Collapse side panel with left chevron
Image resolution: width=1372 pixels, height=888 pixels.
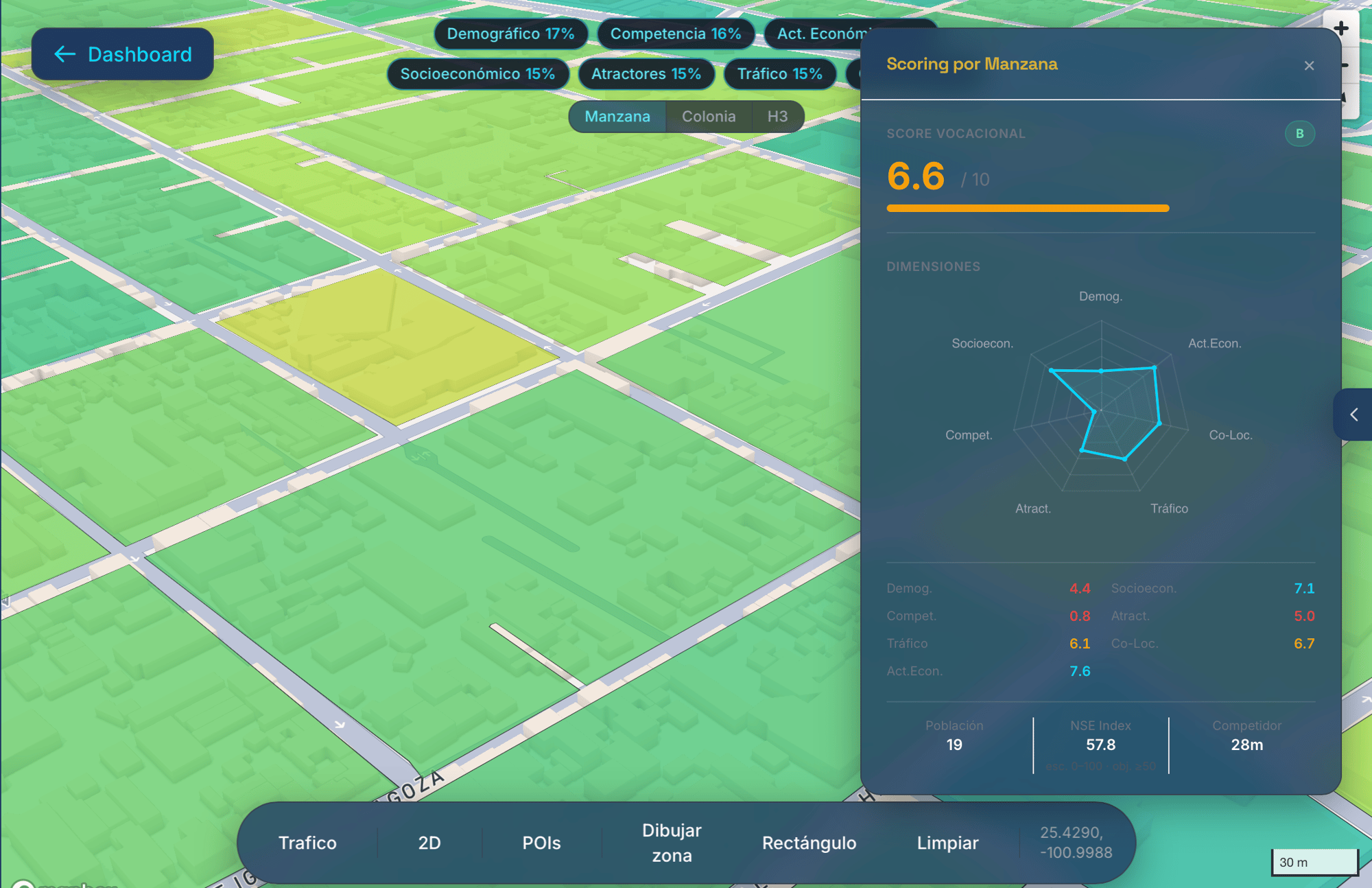[x=1353, y=414]
